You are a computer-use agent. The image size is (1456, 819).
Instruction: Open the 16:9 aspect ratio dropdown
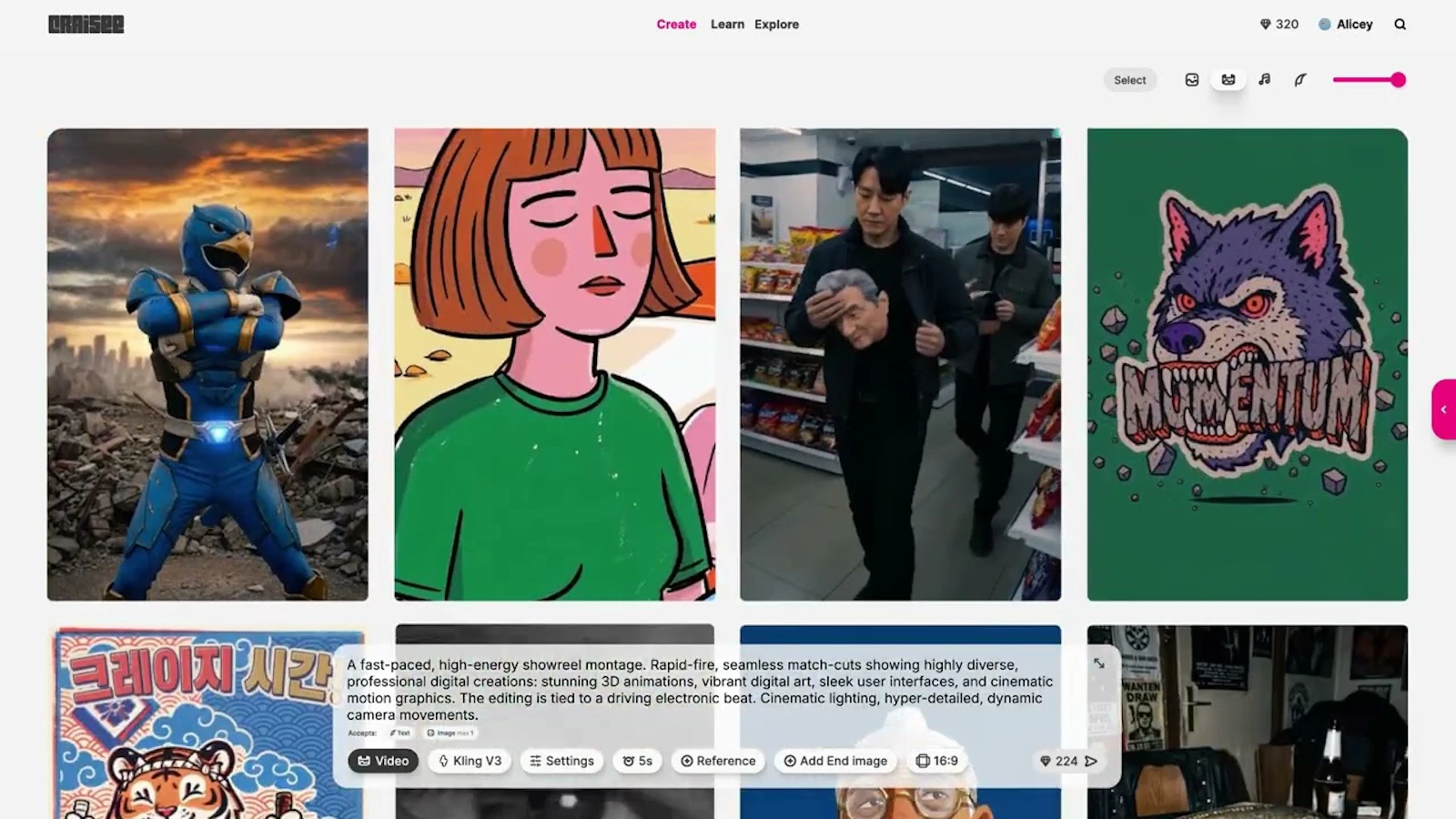pos(937,761)
